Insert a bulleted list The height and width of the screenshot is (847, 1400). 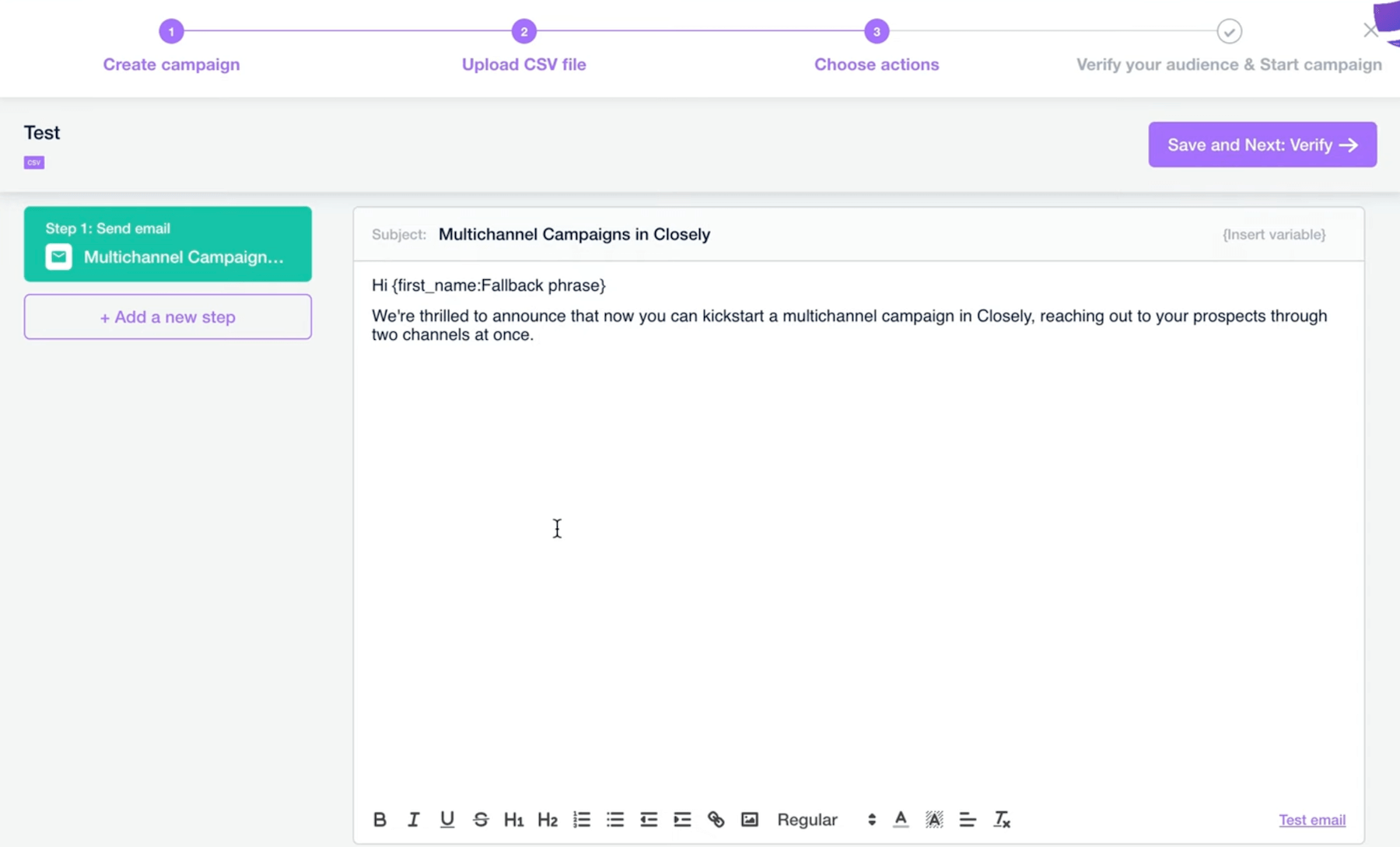[615, 819]
